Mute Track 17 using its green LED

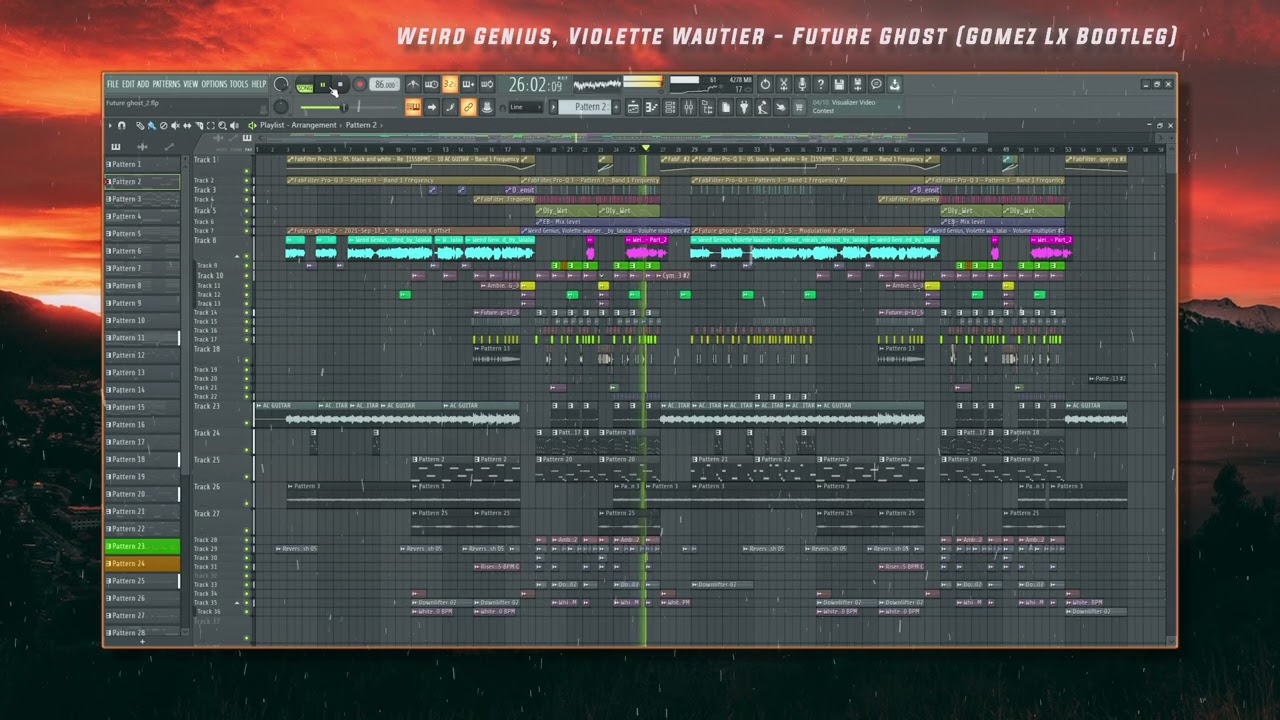coord(246,339)
